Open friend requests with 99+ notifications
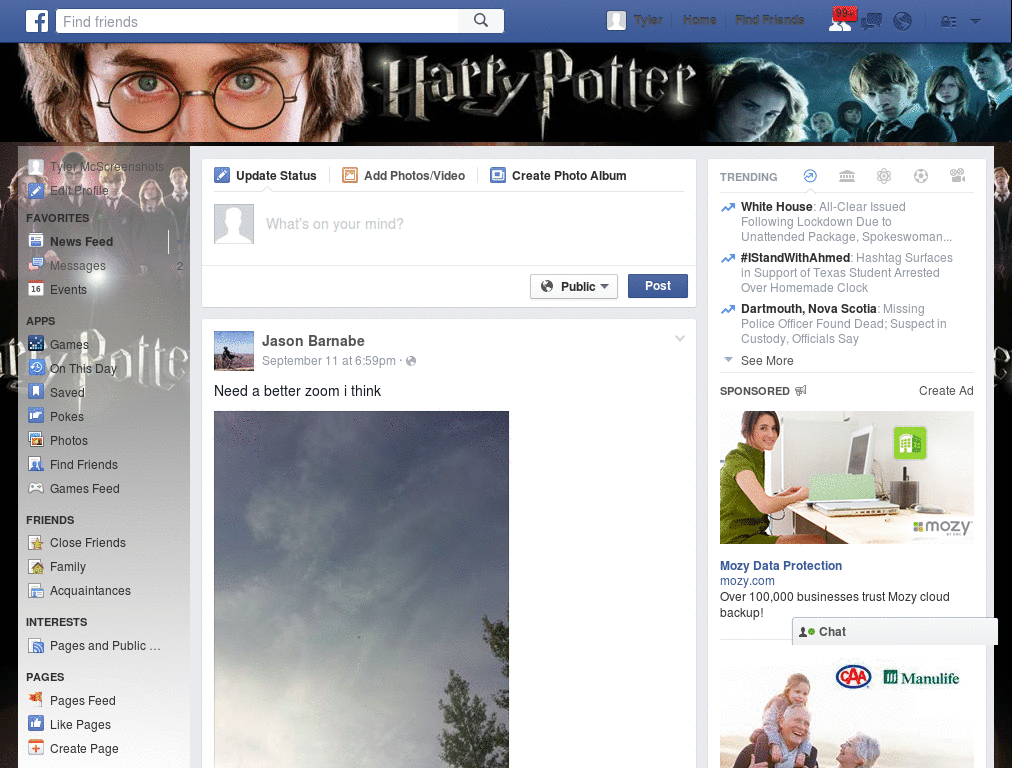This screenshot has width=1024, height=768. 840,20
